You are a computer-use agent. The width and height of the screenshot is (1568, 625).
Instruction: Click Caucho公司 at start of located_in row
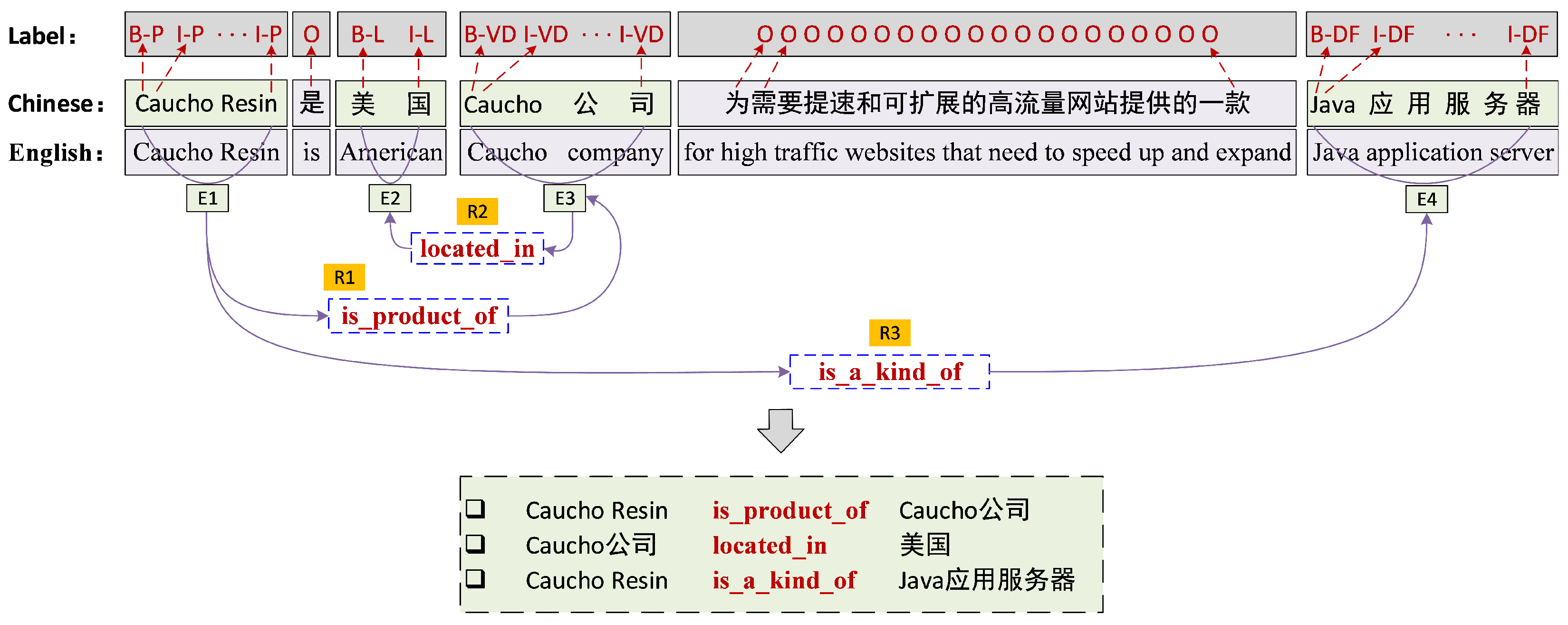click(591, 545)
